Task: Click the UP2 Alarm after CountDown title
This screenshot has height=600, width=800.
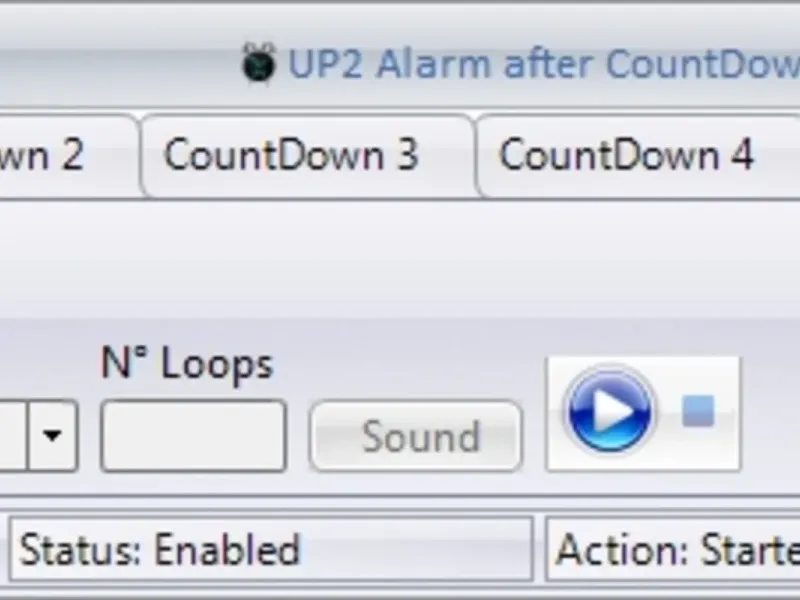Action: (x=544, y=64)
